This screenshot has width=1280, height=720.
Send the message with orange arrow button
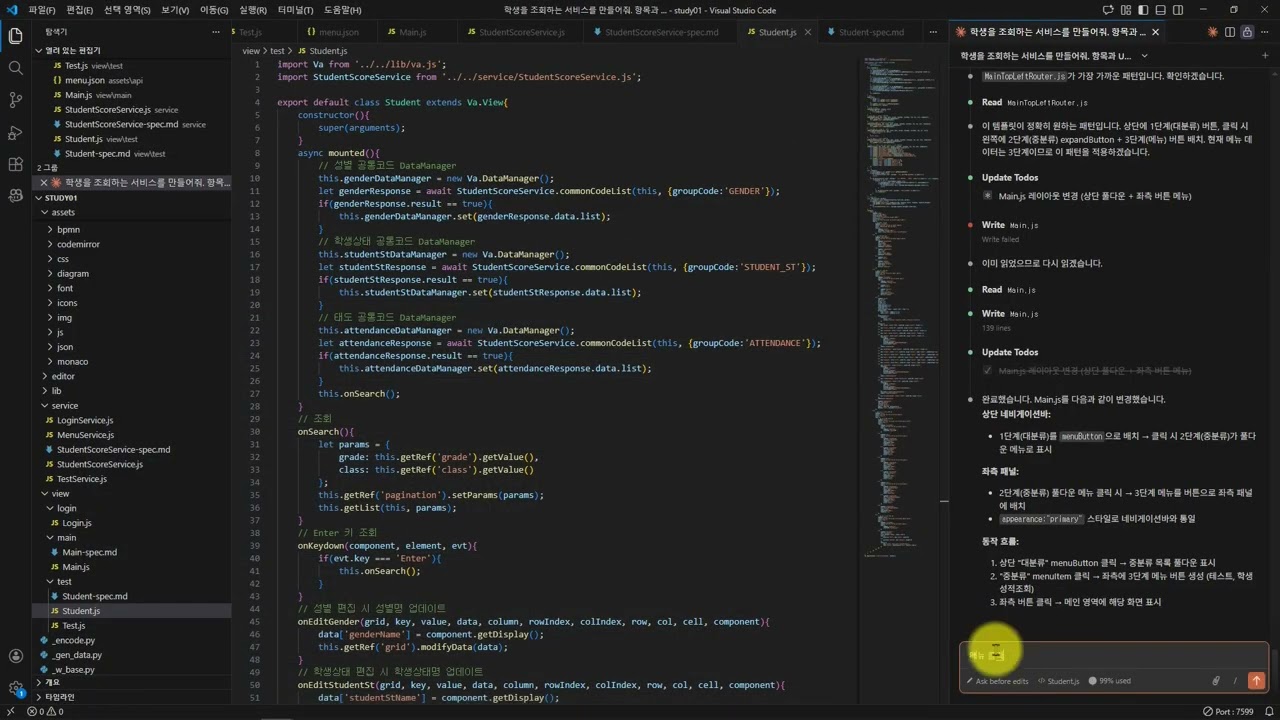1256,680
